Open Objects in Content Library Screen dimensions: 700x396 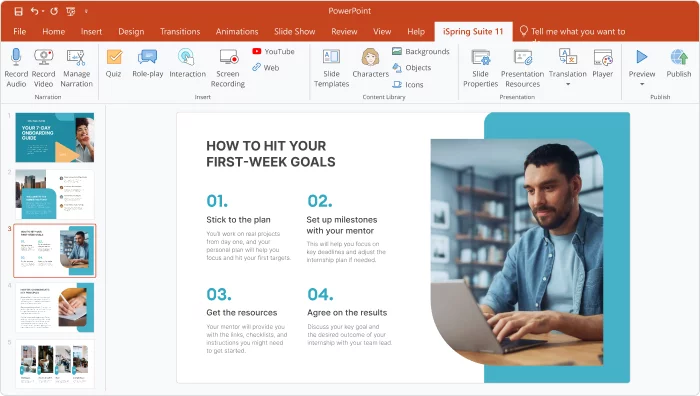pos(412,67)
